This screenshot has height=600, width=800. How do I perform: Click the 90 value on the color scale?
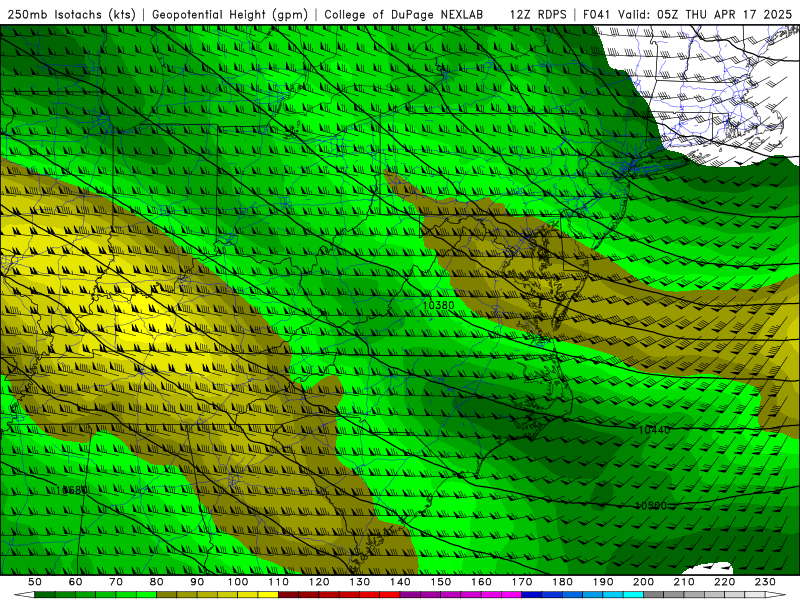[x=197, y=582]
